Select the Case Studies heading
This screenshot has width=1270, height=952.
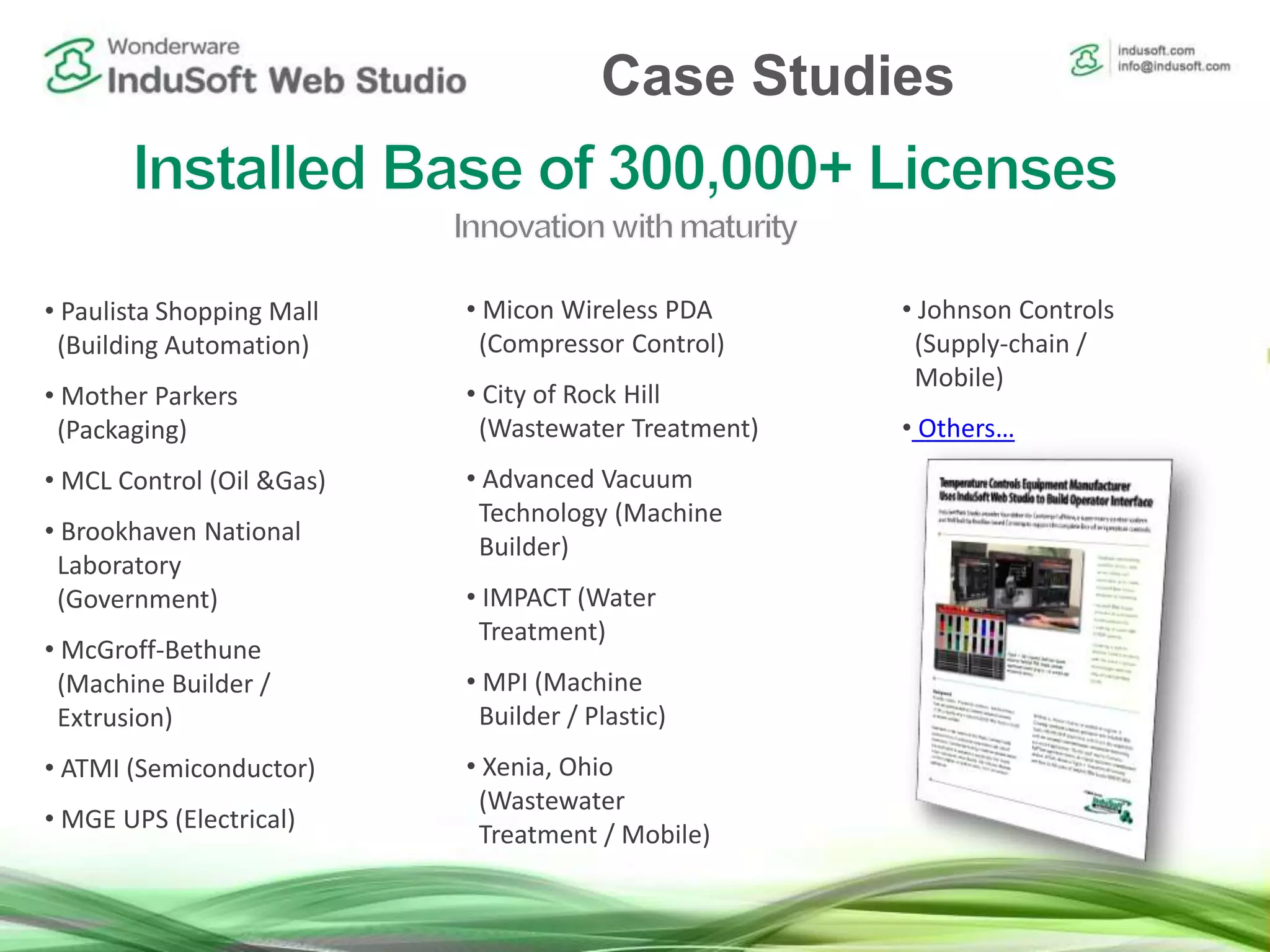click(x=777, y=76)
